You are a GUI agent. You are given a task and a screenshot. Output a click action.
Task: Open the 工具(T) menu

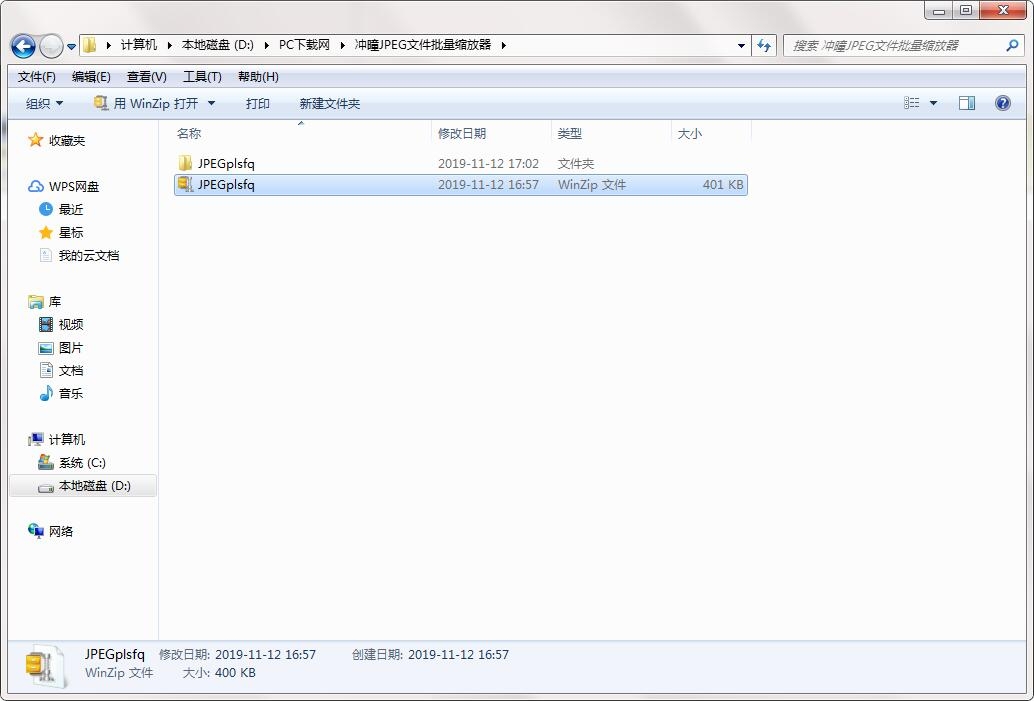[202, 76]
